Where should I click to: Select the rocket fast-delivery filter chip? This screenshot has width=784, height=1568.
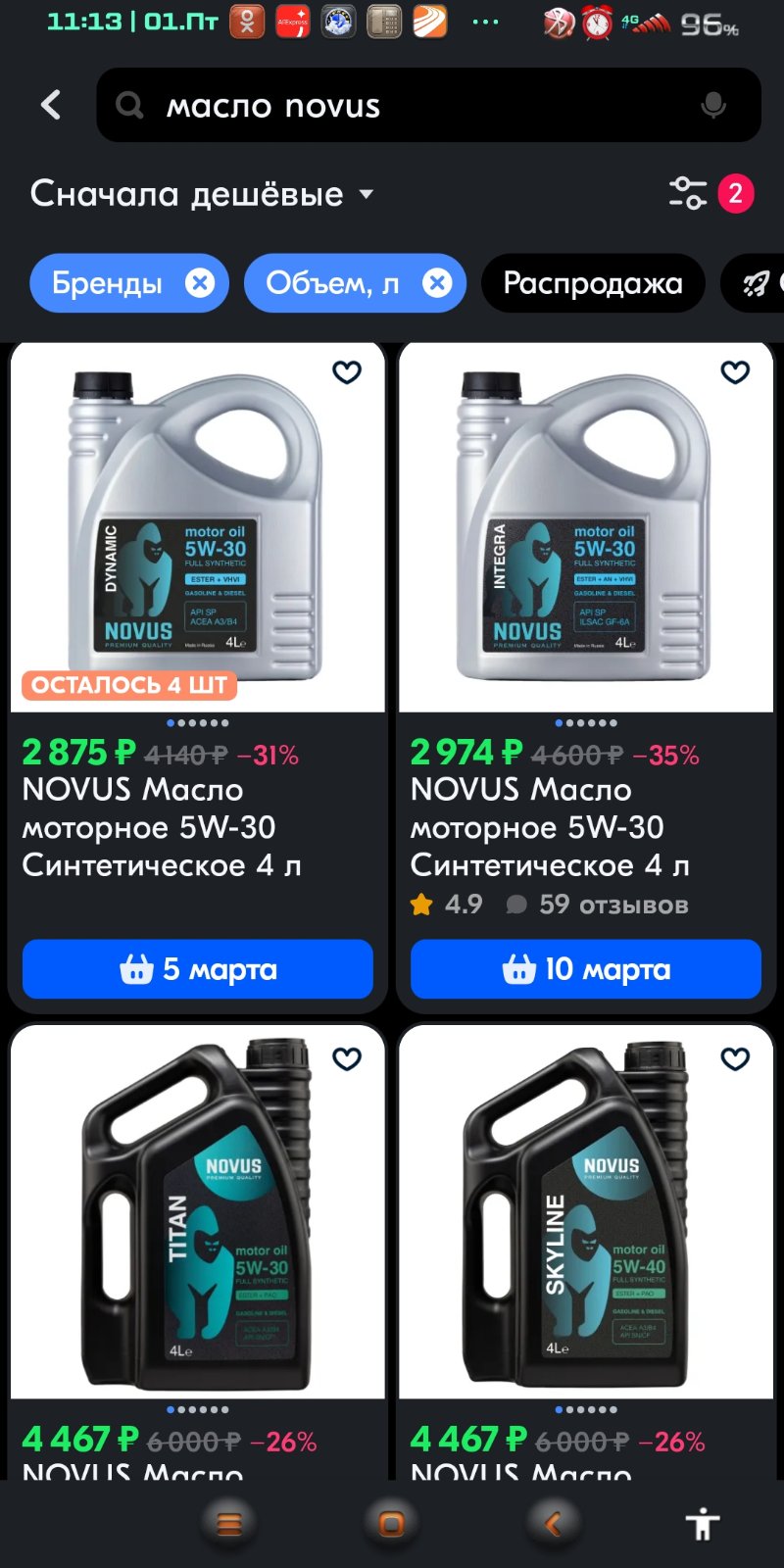pos(755,283)
